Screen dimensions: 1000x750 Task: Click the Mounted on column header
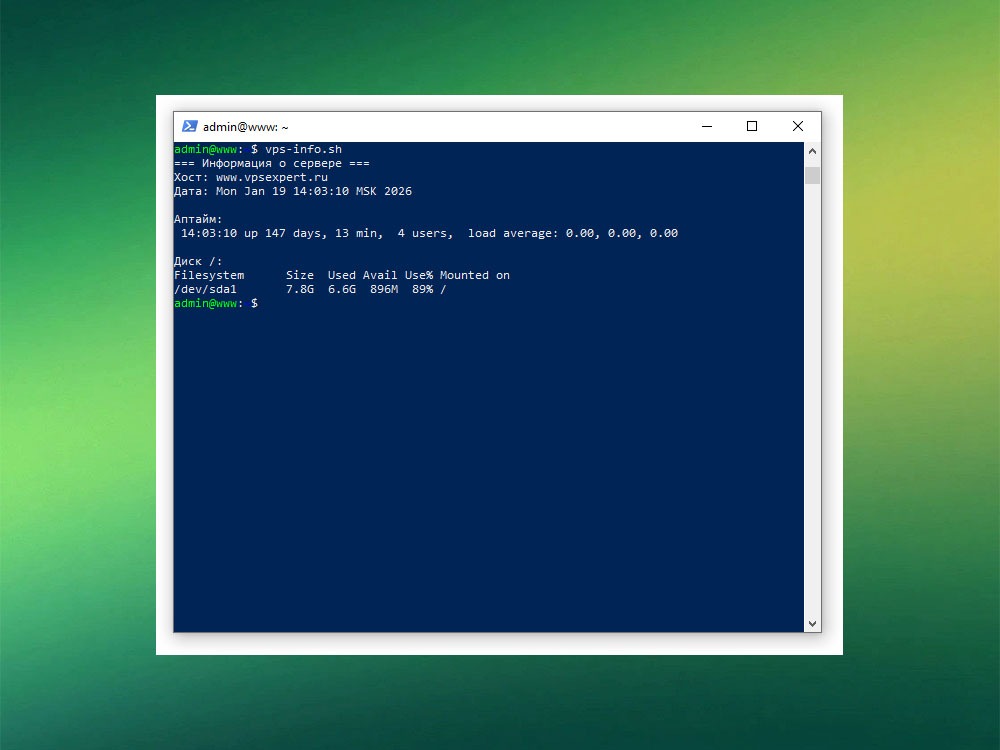click(x=474, y=274)
